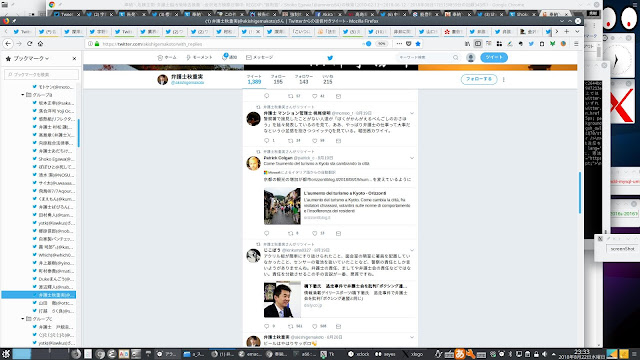This screenshot has width=640, height=360.
Task: Toggle the blue bookmark star
Action: point(418,44)
